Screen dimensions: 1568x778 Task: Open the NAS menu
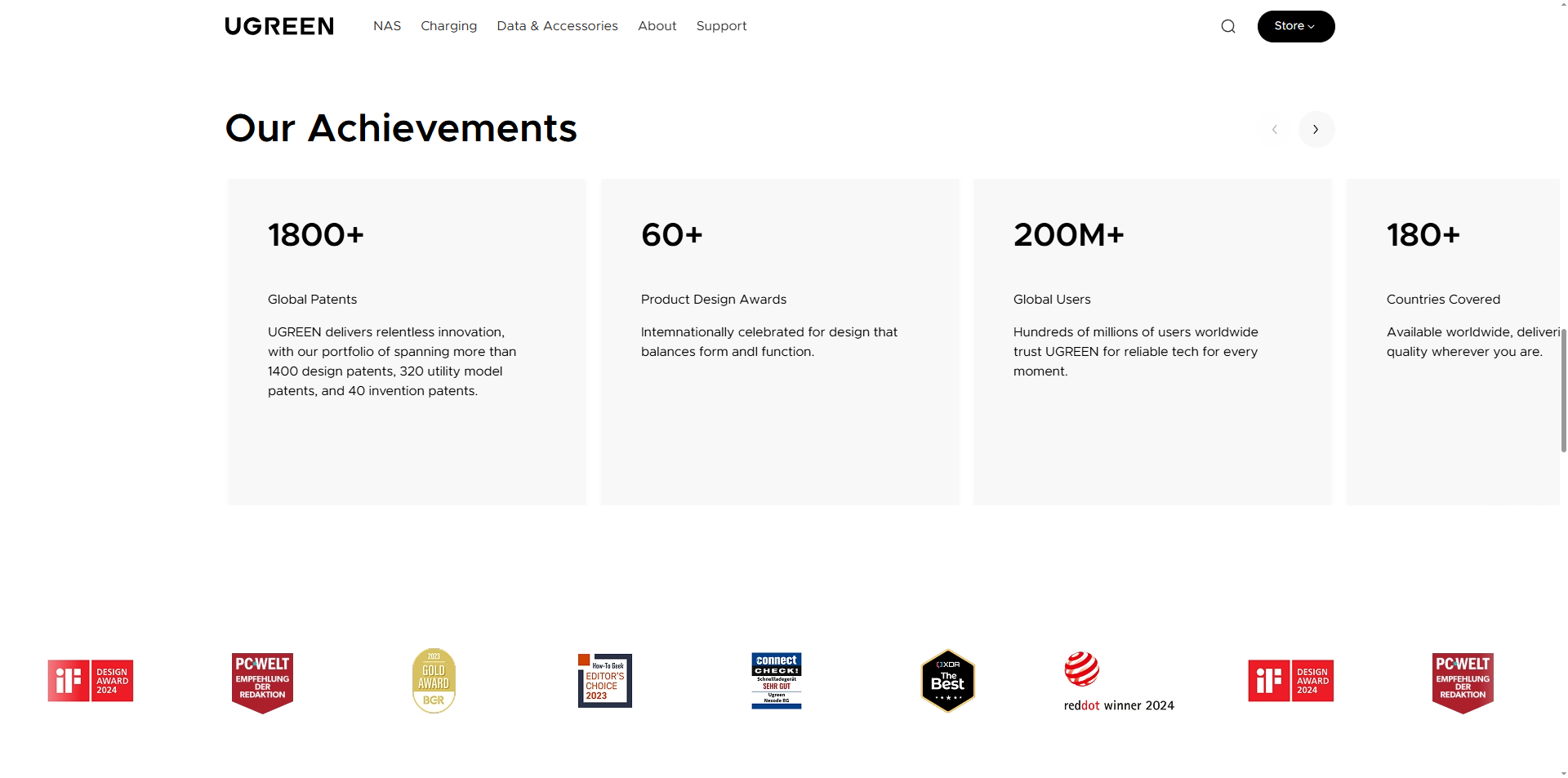point(387,26)
